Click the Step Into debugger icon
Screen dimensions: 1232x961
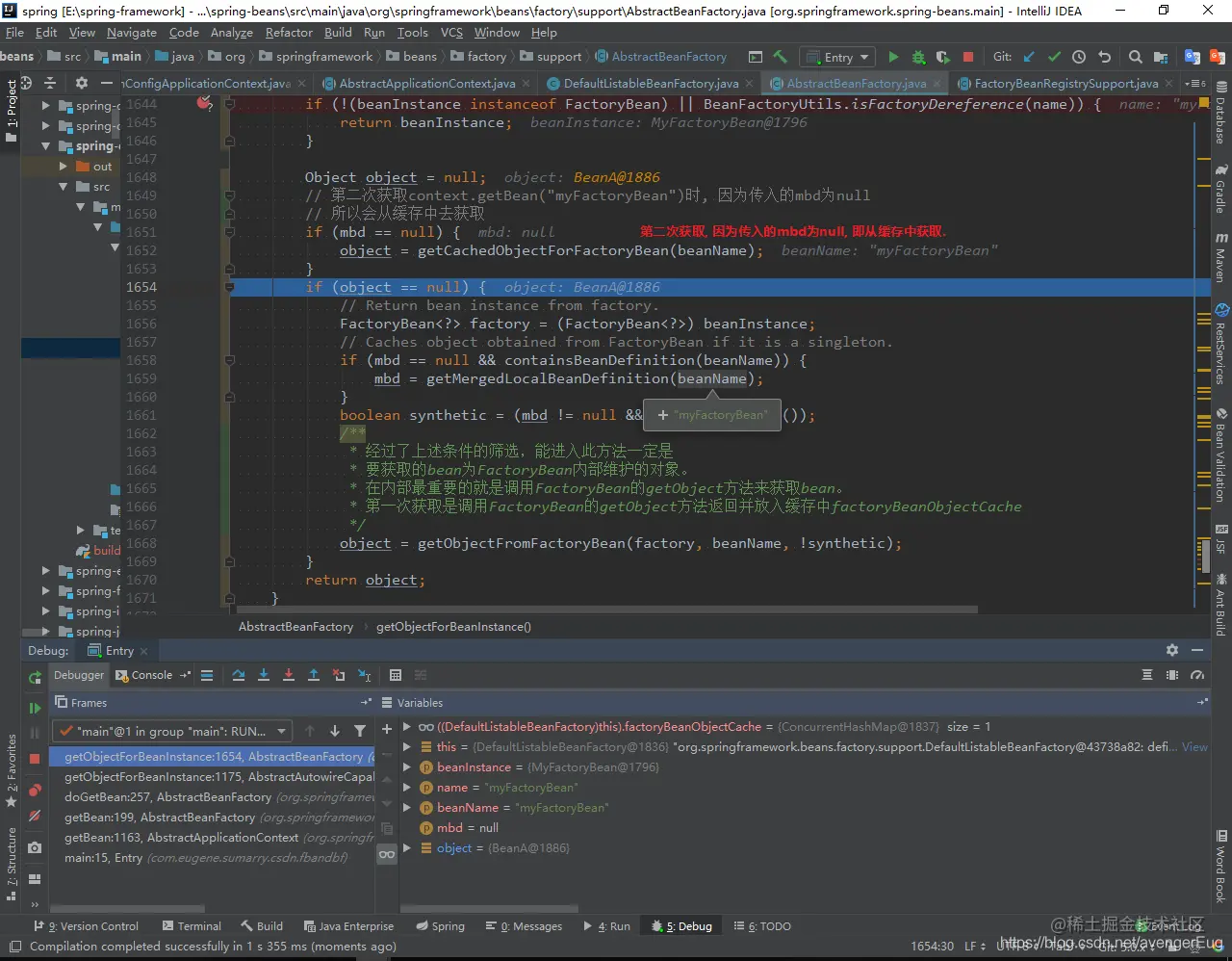click(264, 675)
